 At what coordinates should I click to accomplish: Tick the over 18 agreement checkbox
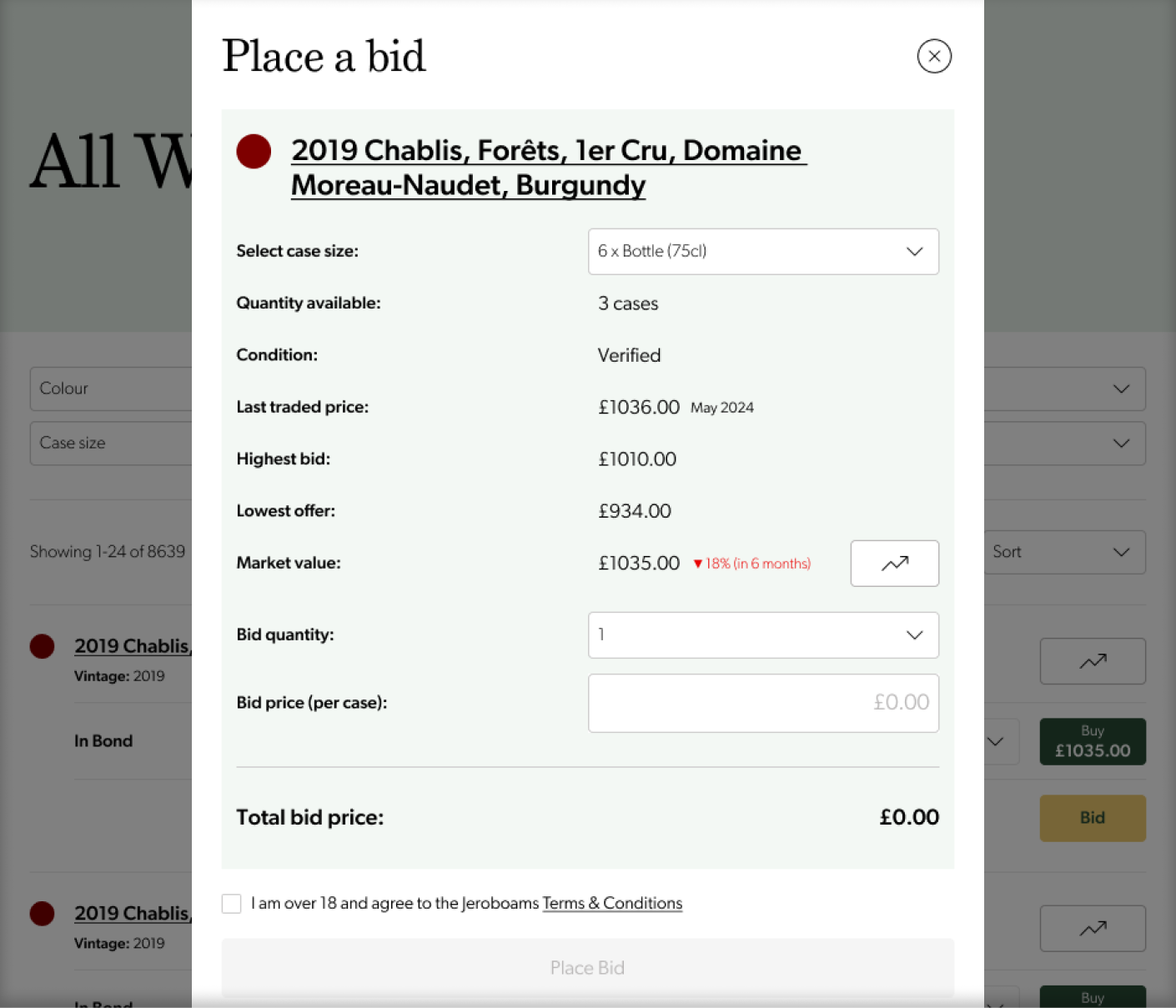[x=232, y=904]
